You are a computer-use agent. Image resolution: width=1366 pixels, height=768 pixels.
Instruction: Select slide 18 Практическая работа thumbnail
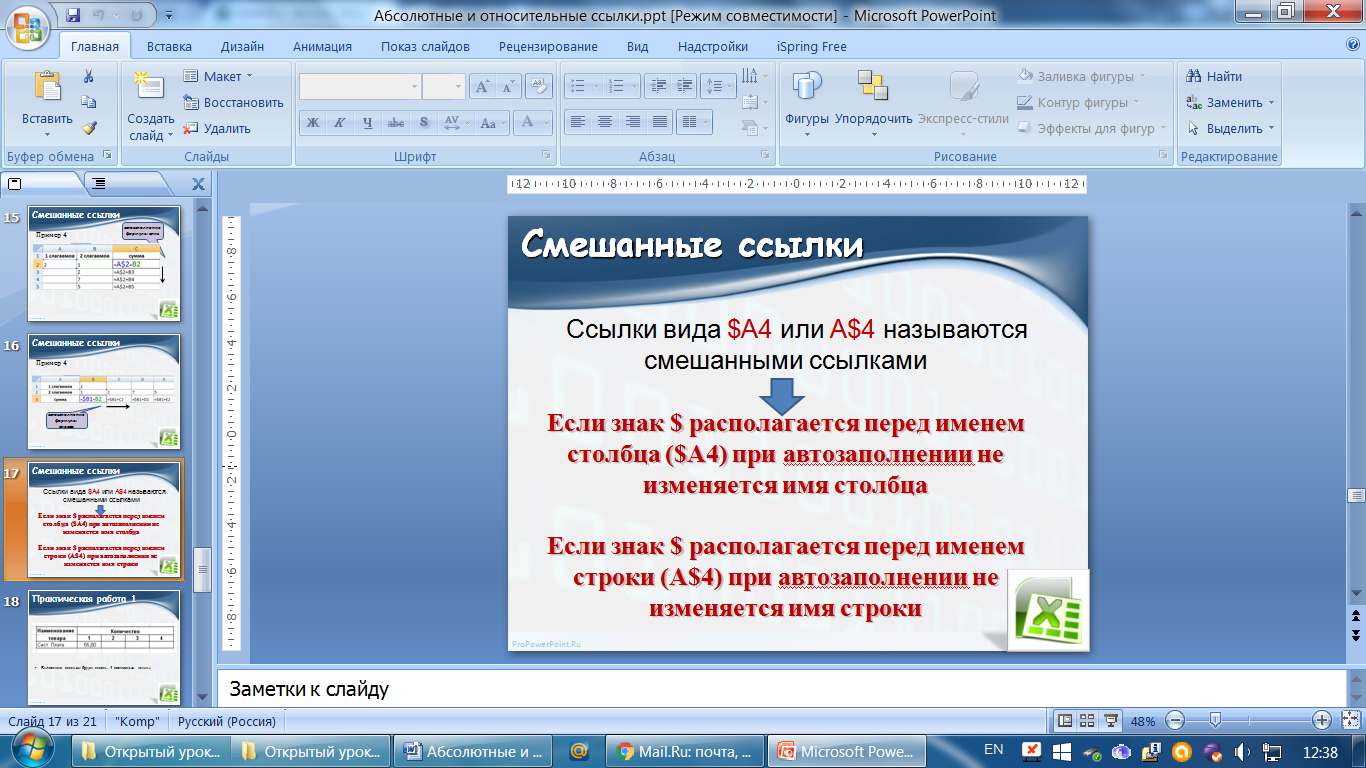(x=104, y=646)
